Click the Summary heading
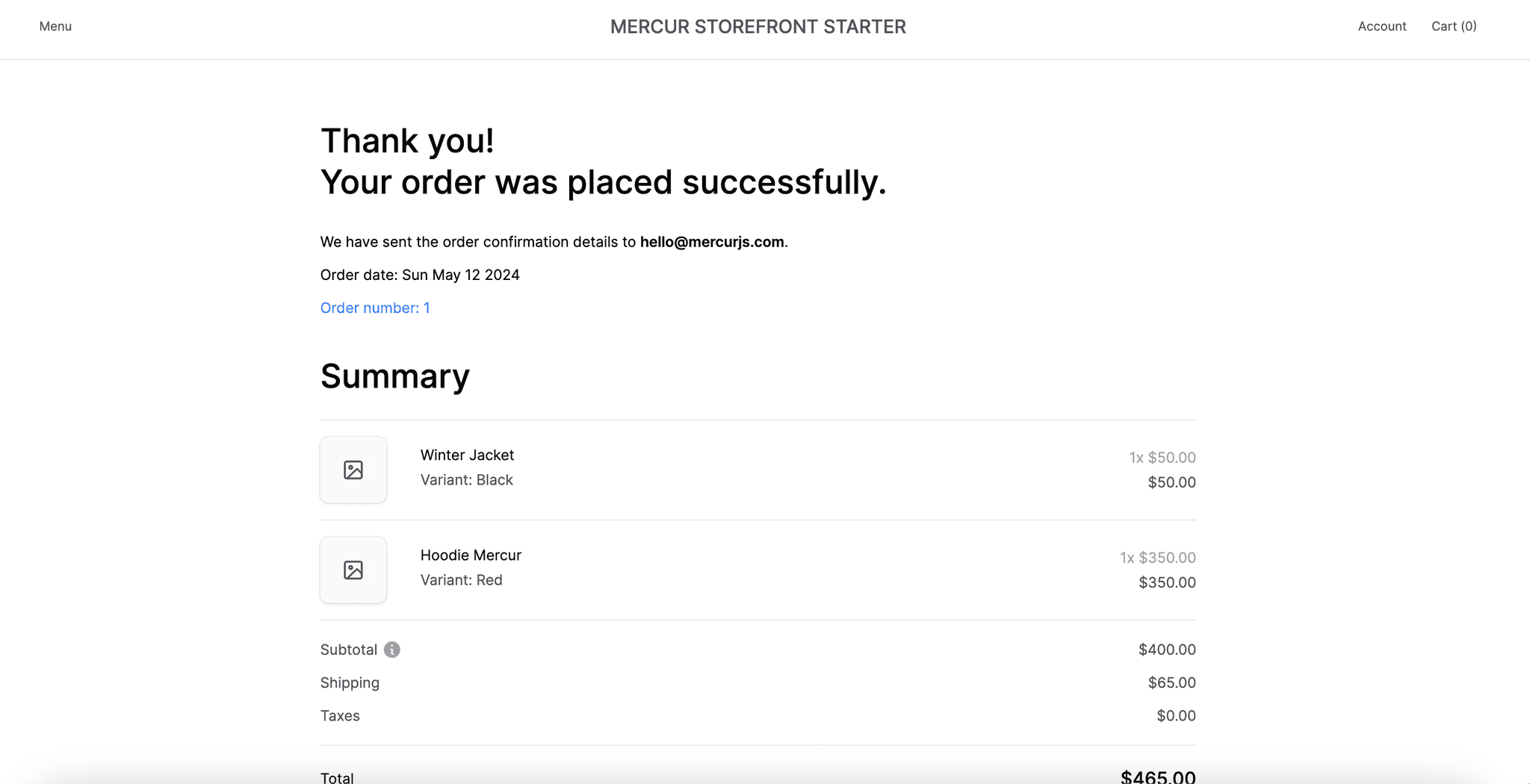This screenshot has width=1530, height=784. [394, 376]
